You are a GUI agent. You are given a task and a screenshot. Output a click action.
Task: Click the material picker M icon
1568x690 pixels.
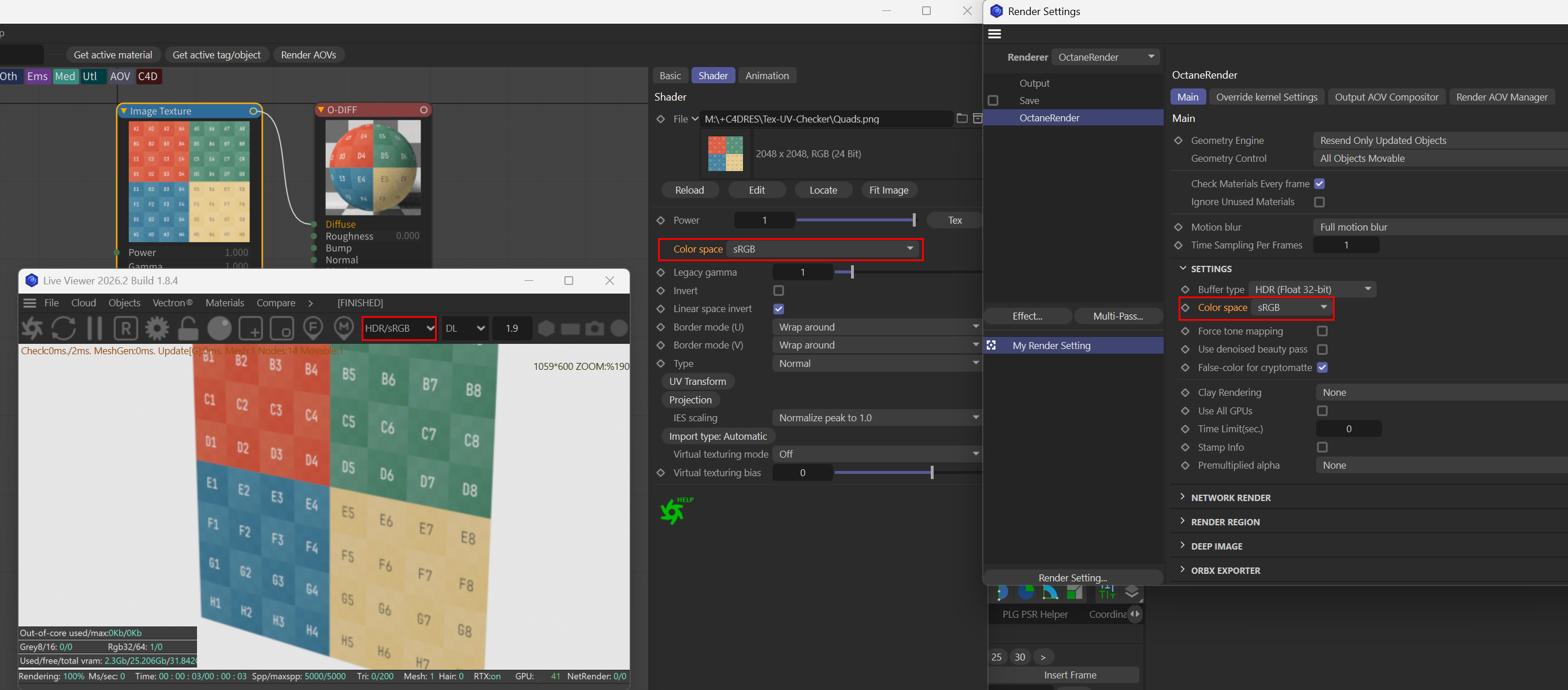(x=344, y=328)
